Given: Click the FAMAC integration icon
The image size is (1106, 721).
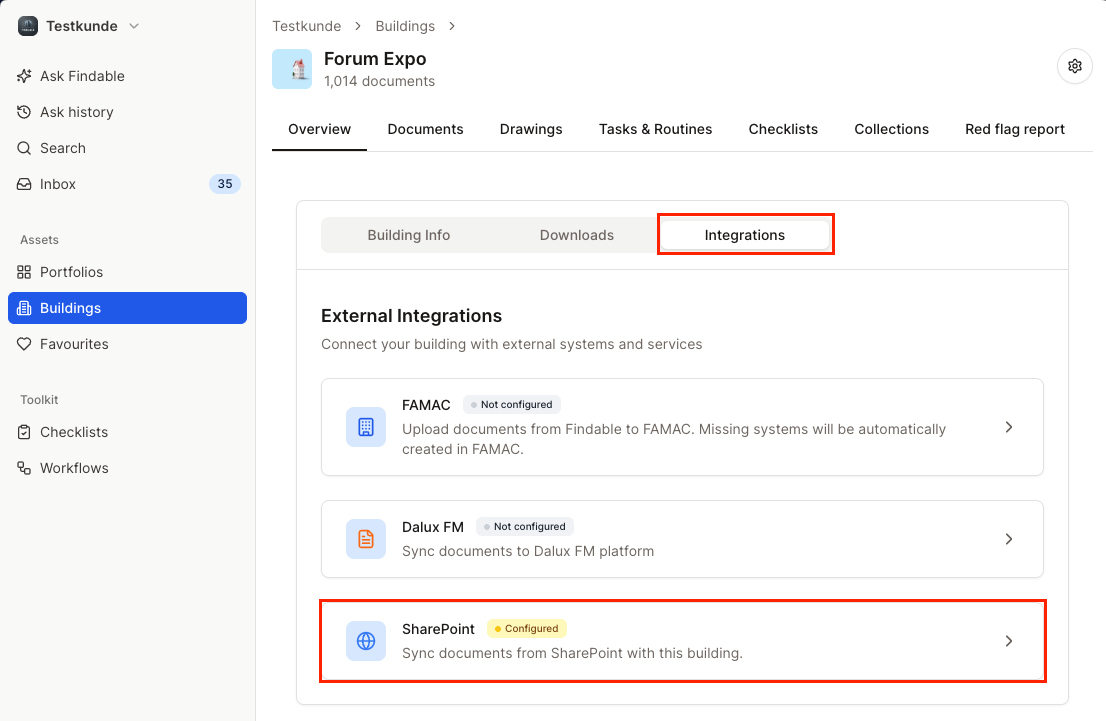Looking at the screenshot, I should coord(365,427).
